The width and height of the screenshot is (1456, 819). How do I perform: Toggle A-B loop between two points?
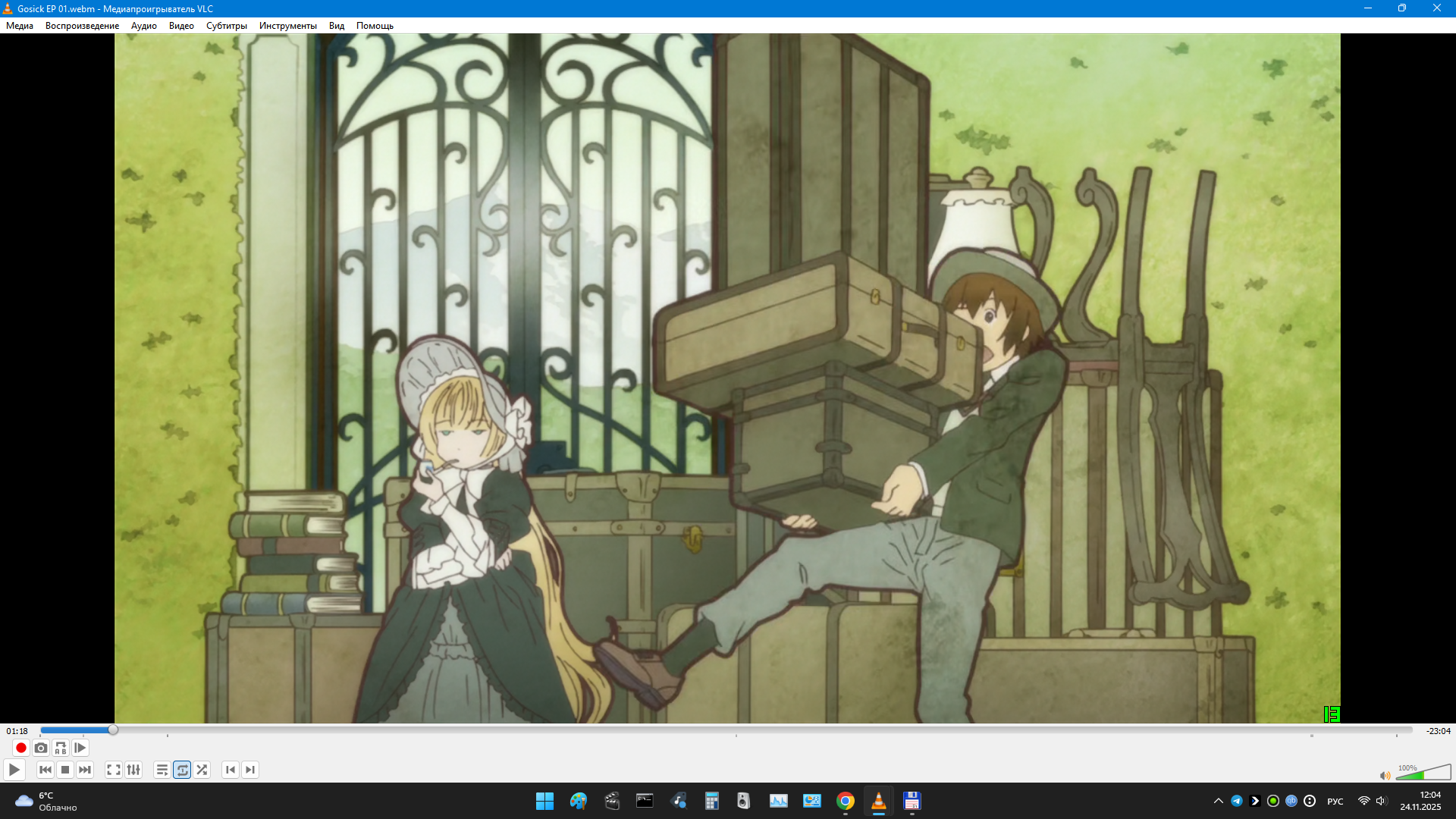click(x=61, y=748)
